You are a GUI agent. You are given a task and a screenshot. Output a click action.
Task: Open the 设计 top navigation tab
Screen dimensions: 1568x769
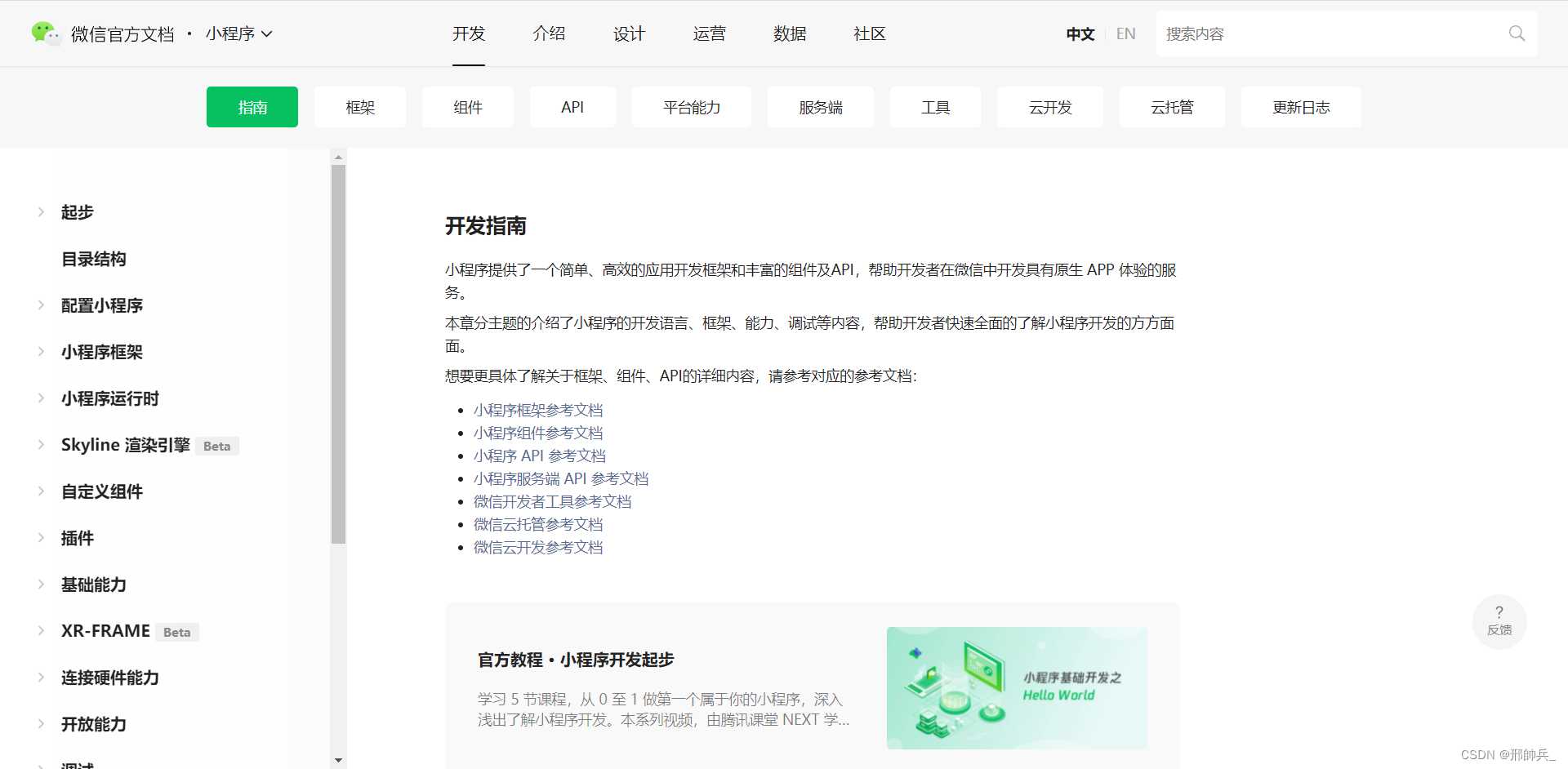[x=629, y=33]
